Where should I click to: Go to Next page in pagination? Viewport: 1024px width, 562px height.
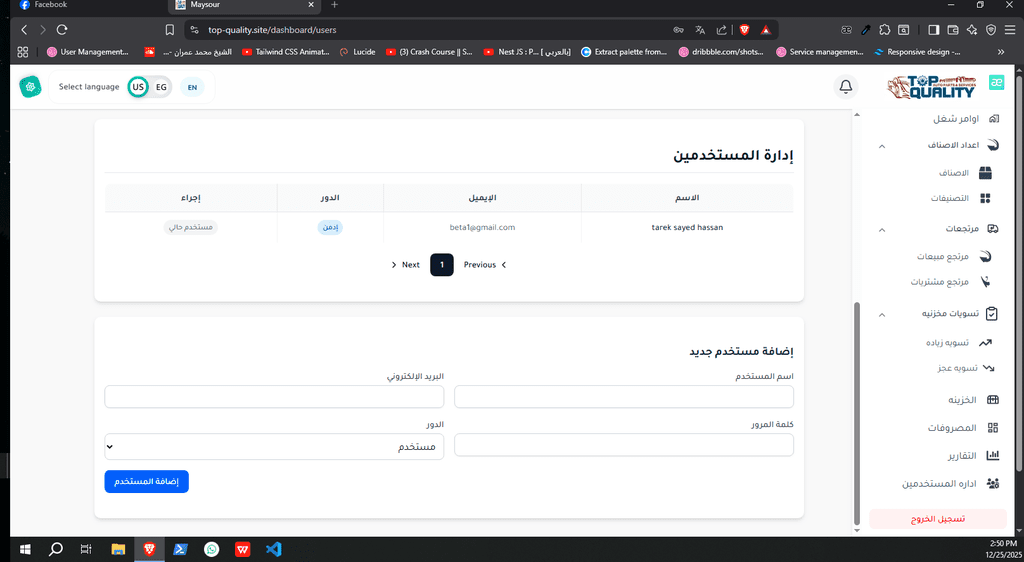click(x=406, y=265)
